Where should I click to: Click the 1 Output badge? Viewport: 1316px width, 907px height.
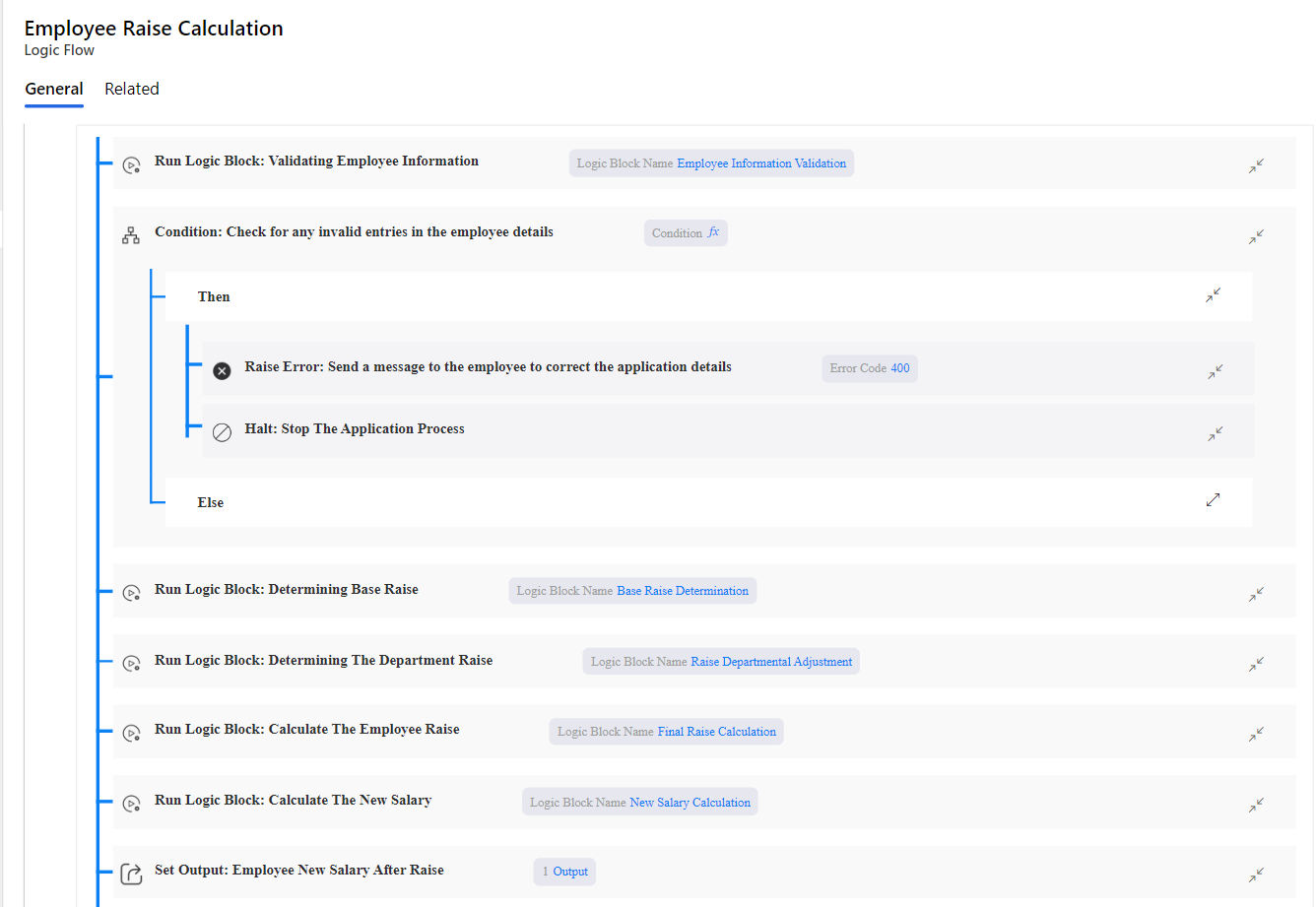563,872
